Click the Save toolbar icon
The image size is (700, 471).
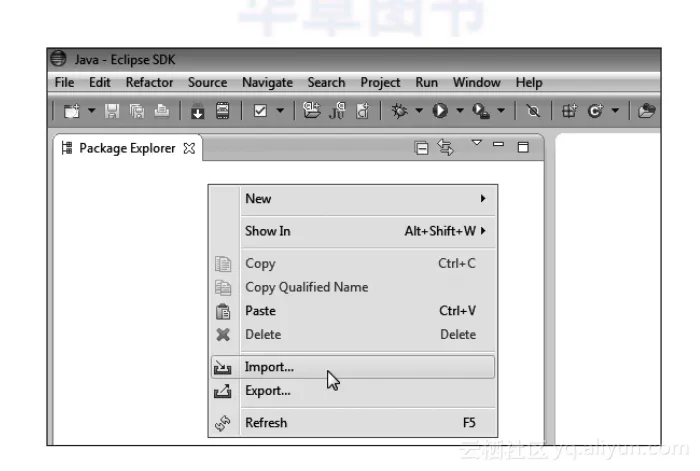tap(112, 111)
